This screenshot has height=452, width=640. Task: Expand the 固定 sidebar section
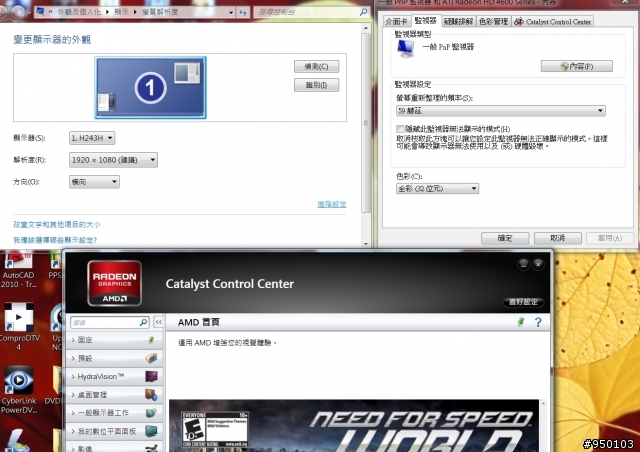click(x=113, y=340)
